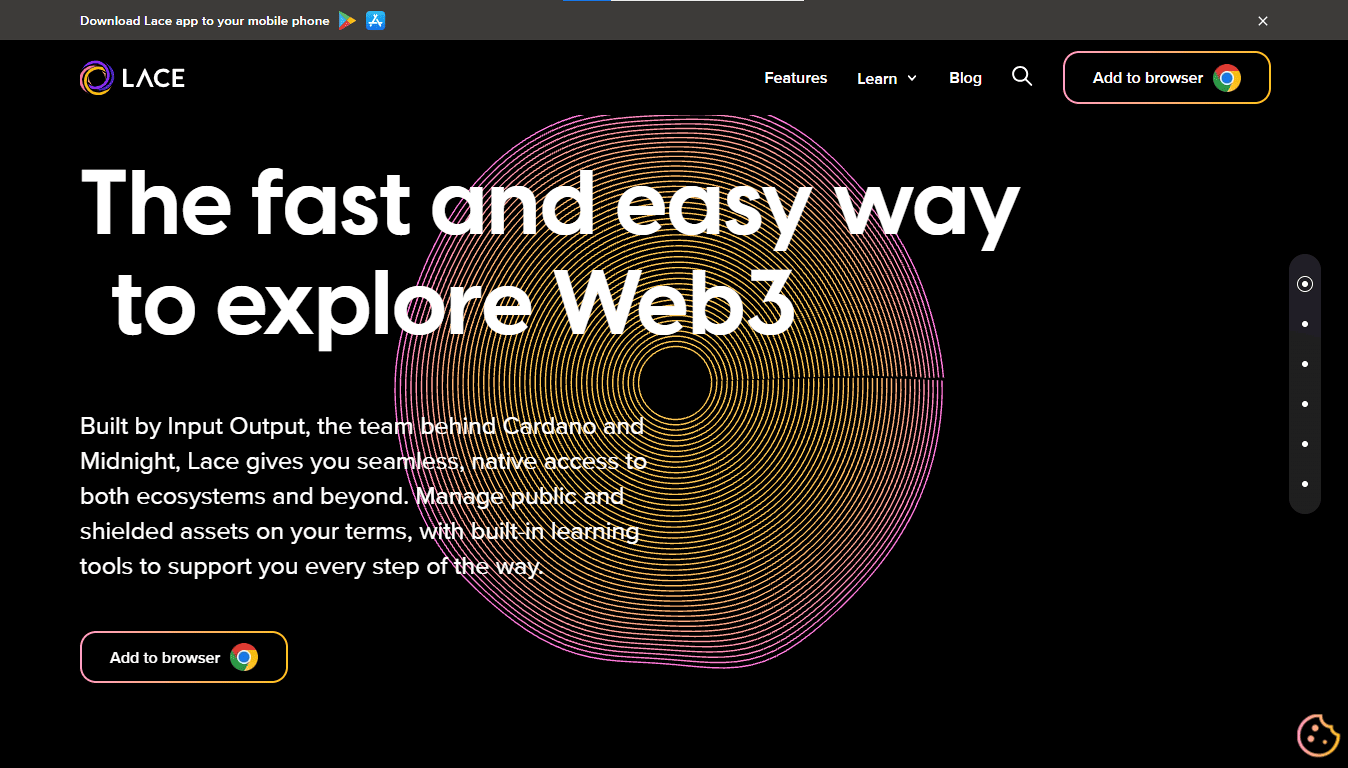The width and height of the screenshot is (1348, 768).
Task: Jump to the fifth section dot
Action: 1305,444
